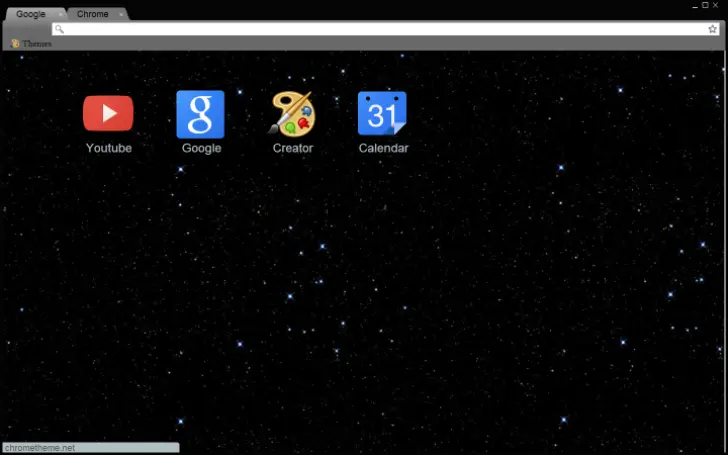Switch to the Google tab
Viewport: 728px width, 455px height.
click(x=30, y=14)
